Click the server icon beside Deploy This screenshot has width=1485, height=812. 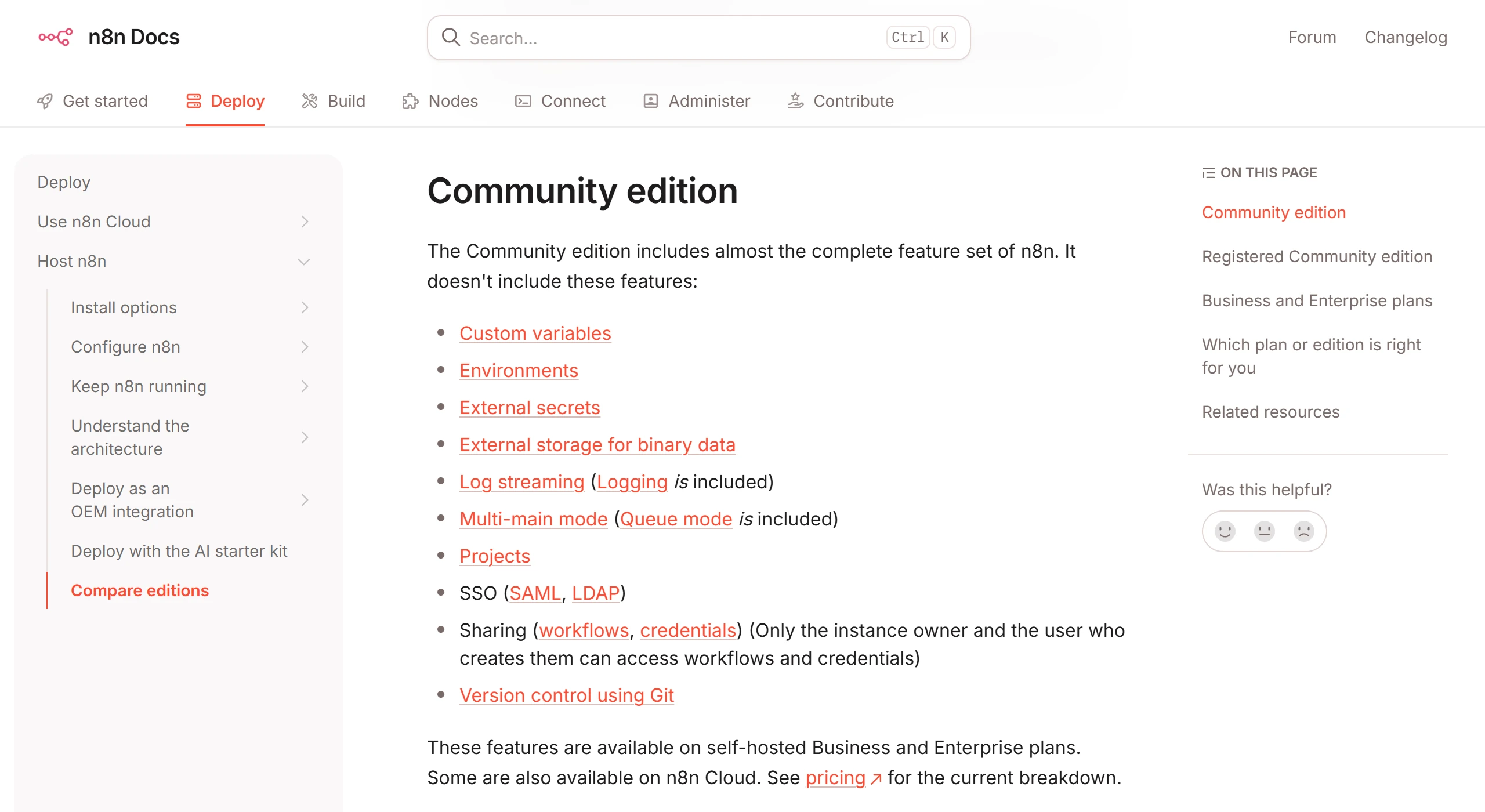click(x=193, y=101)
